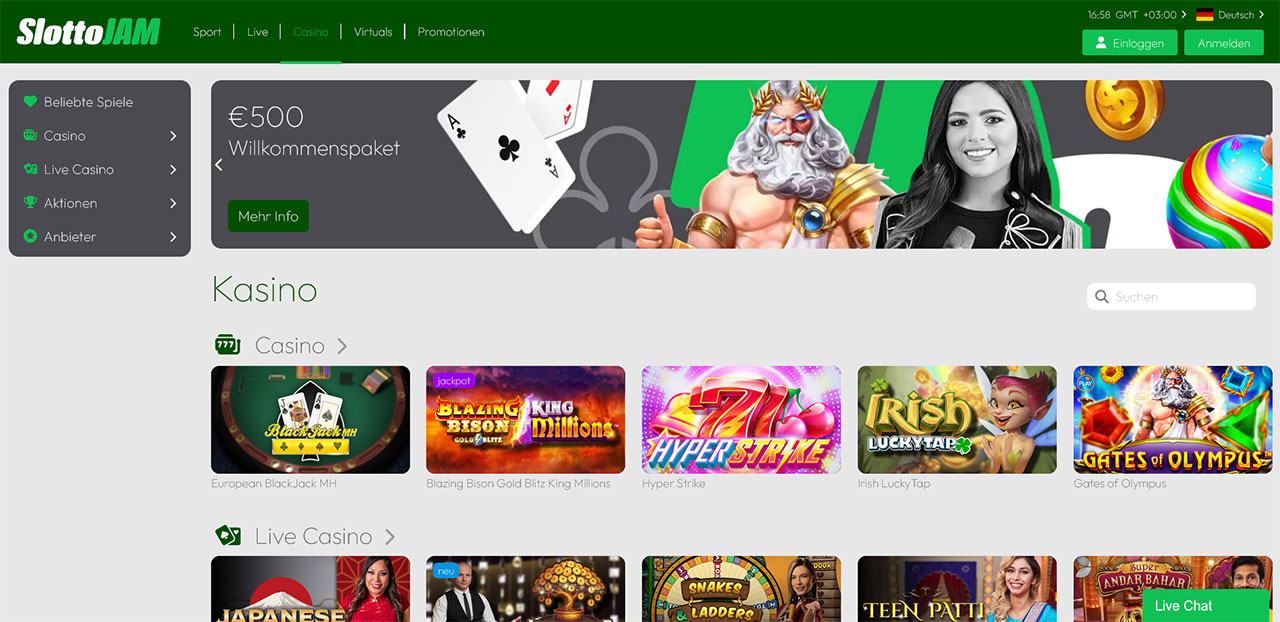Click the trophy icon next to Aktionen
The width and height of the screenshot is (1280, 622).
pos(30,203)
